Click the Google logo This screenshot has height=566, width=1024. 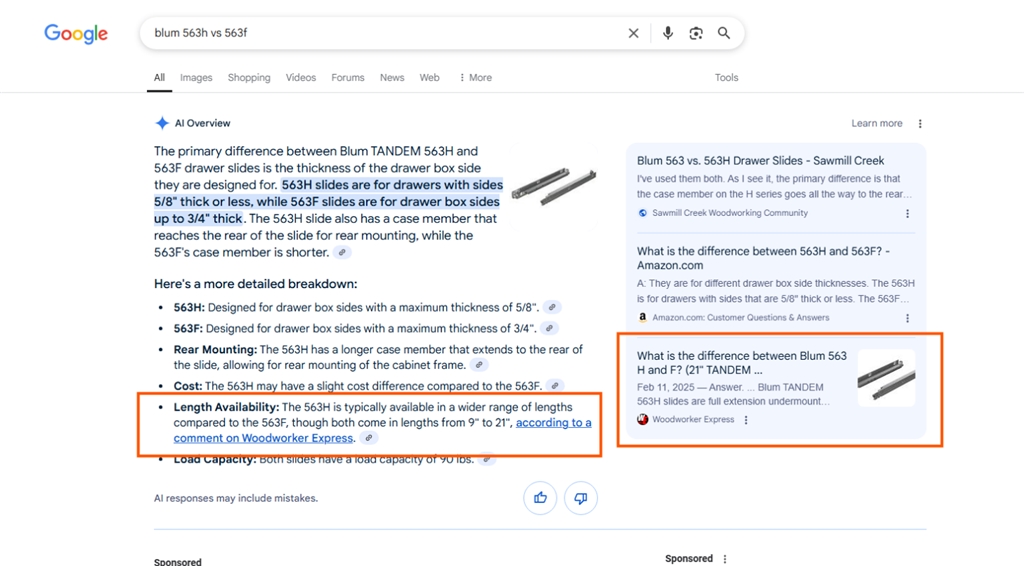point(76,33)
